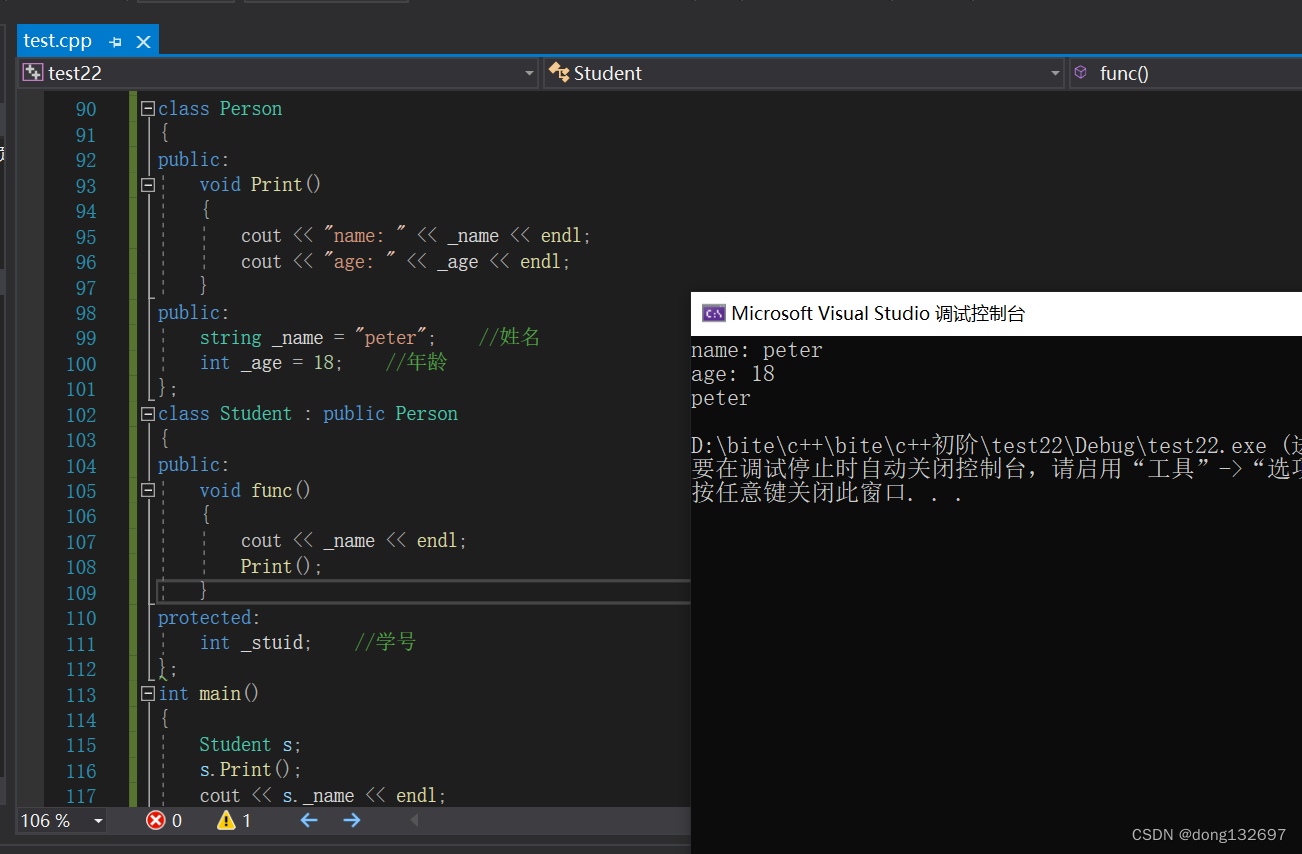1302x854 pixels.
Task: Pin the test.cpp tab
Action: pos(116,41)
